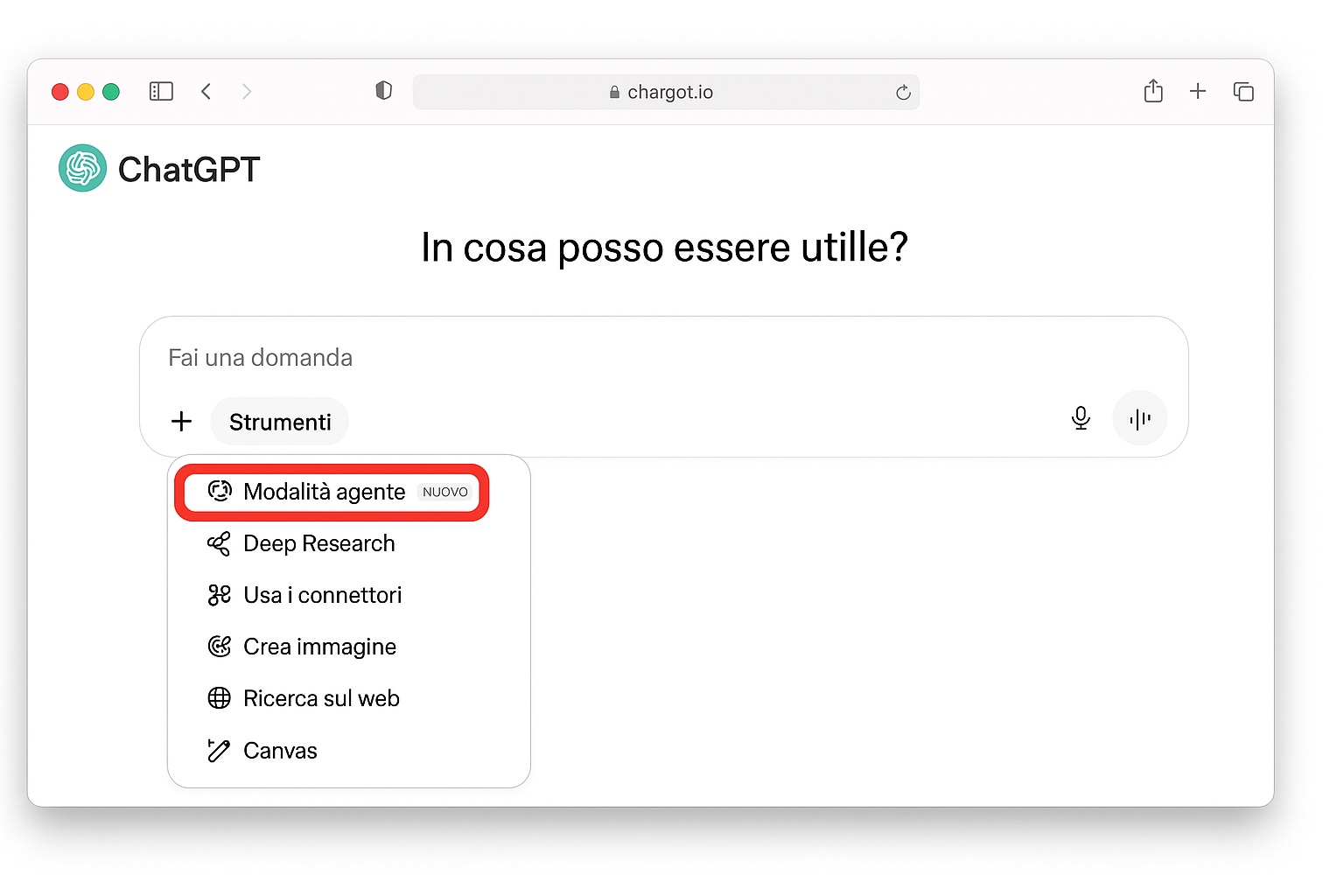Open the Share sheet
Screen dimensions: 1344x896
1153,91
